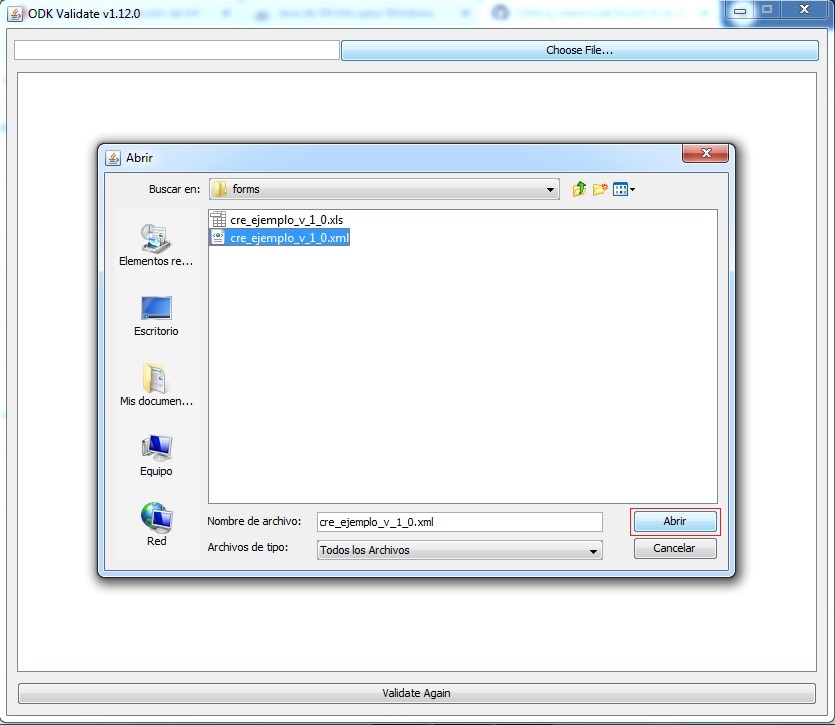Click Abrir button to open file
Image resolution: width=835 pixels, height=725 pixels.
[675, 522]
